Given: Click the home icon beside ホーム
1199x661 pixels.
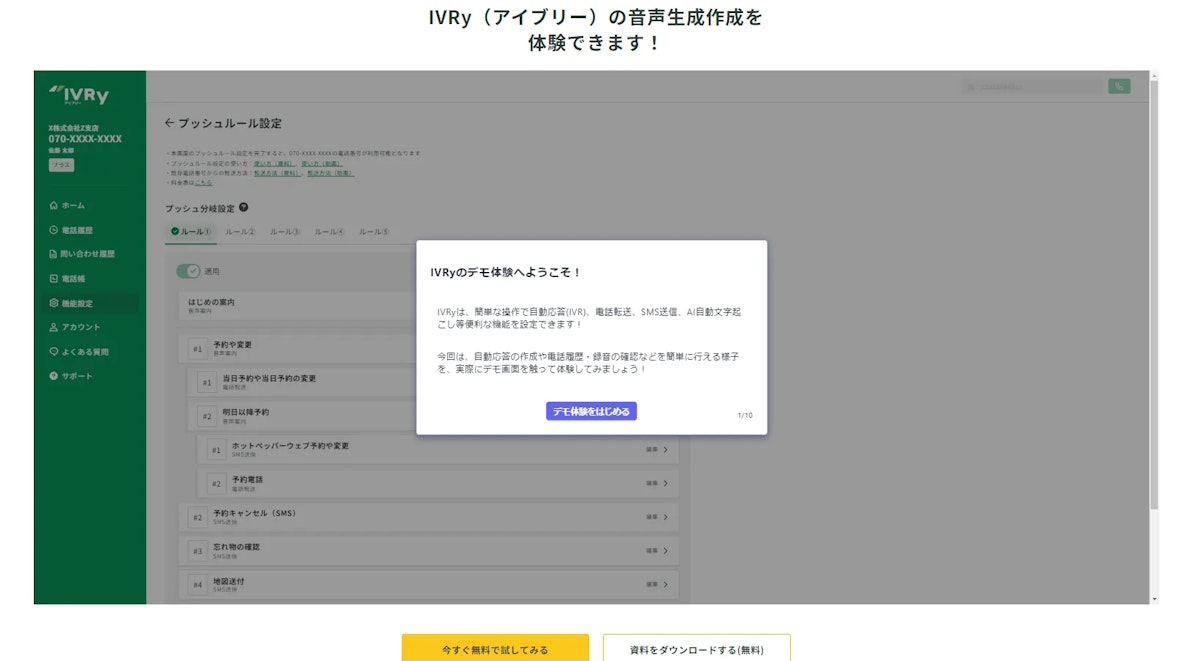Looking at the screenshot, I should pos(54,205).
